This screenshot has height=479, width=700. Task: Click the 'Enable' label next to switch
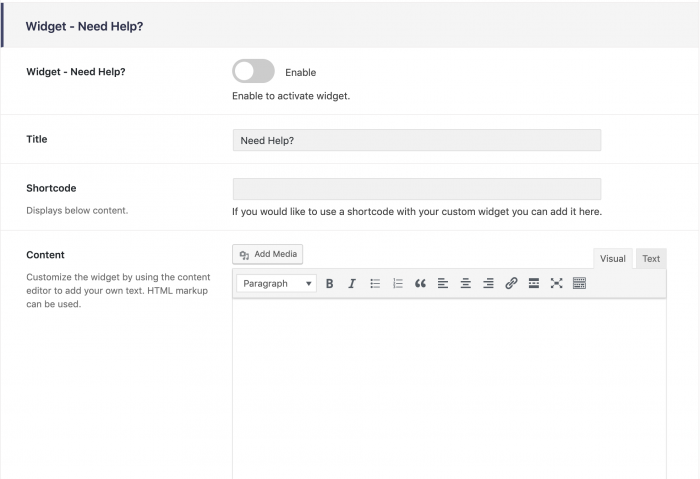point(300,72)
